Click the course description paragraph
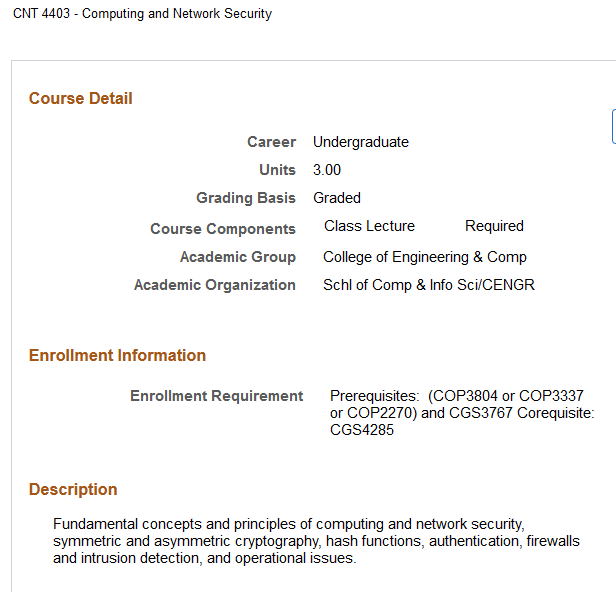 click(316, 541)
